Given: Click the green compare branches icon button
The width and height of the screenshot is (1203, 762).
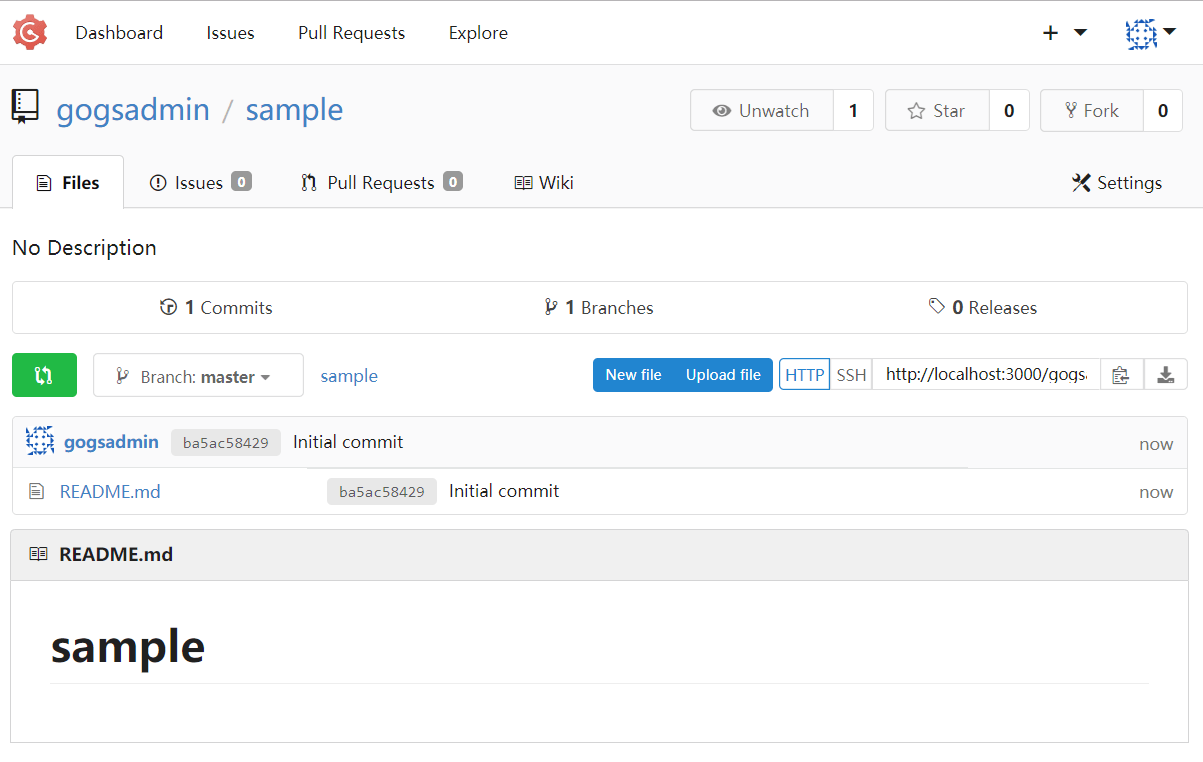Looking at the screenshot, I should tap(44, 375).
